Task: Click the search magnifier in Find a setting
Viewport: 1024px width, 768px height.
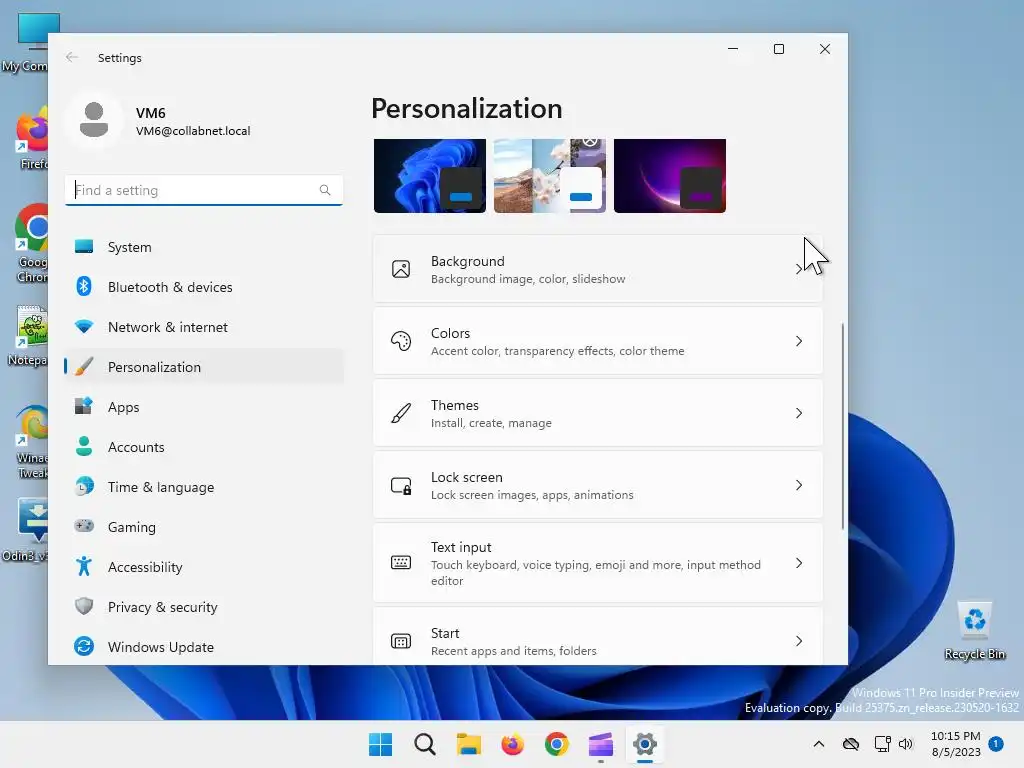Action: (325, 190)
